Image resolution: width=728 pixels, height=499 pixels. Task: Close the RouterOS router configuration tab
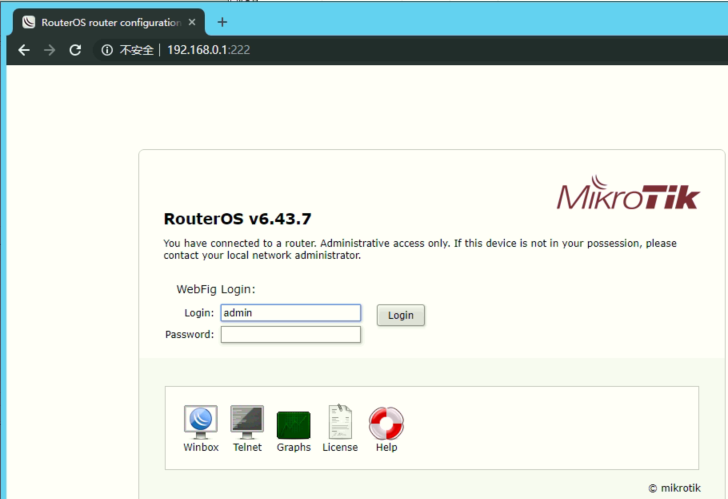[x=192, y=22]
